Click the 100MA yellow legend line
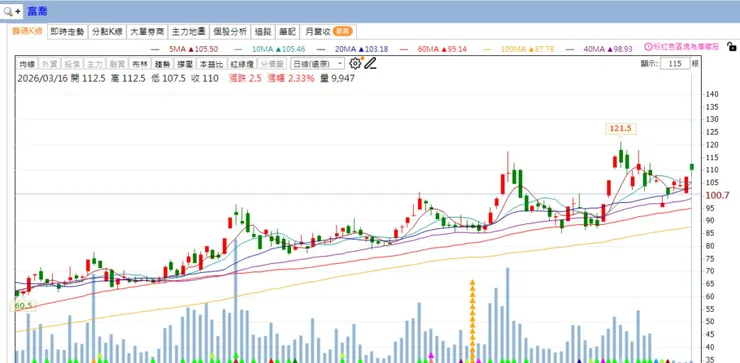This screenshot has width=740, height=363. point(487,49)
